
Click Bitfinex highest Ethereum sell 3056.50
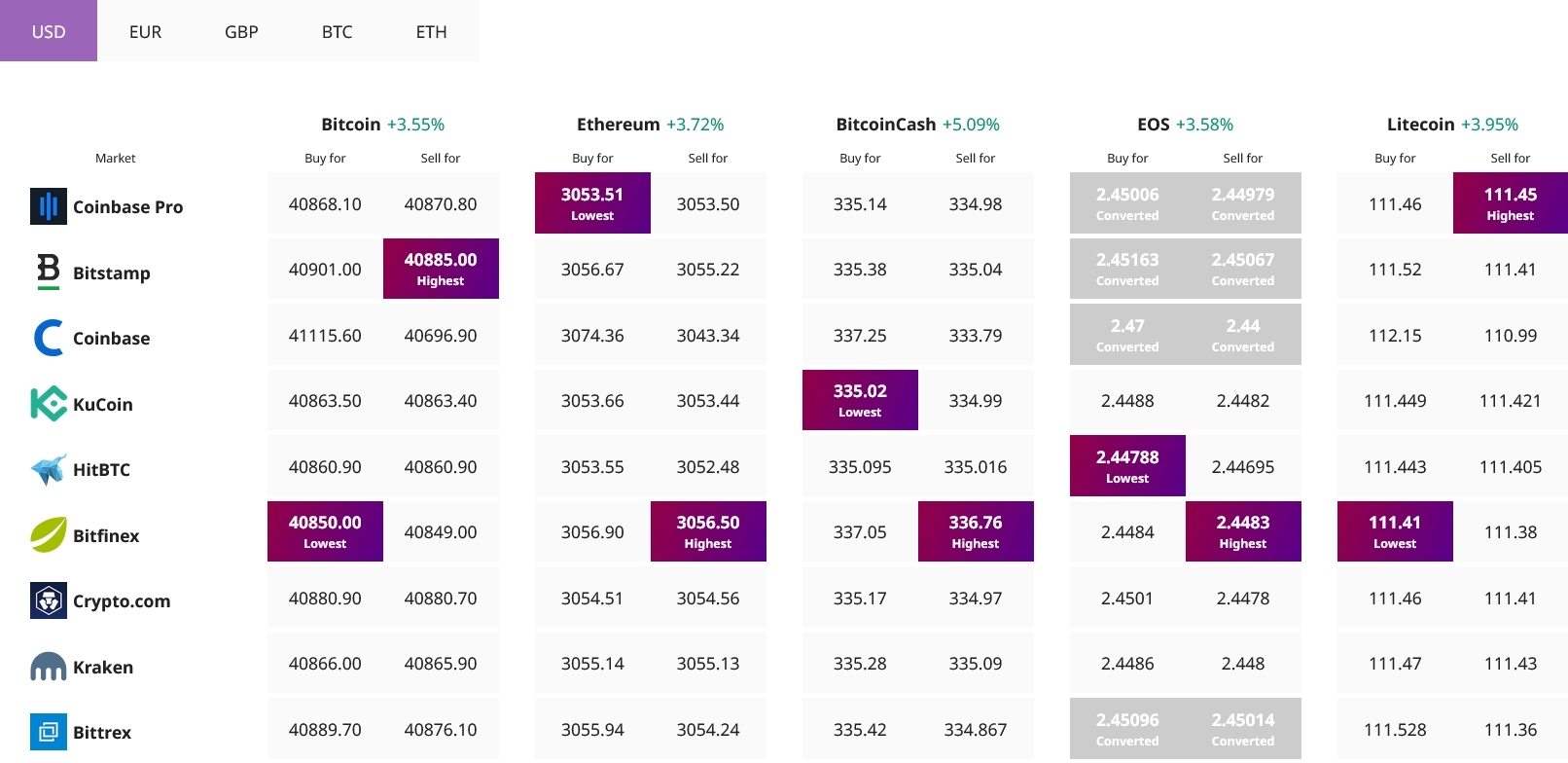click(708, 531)
